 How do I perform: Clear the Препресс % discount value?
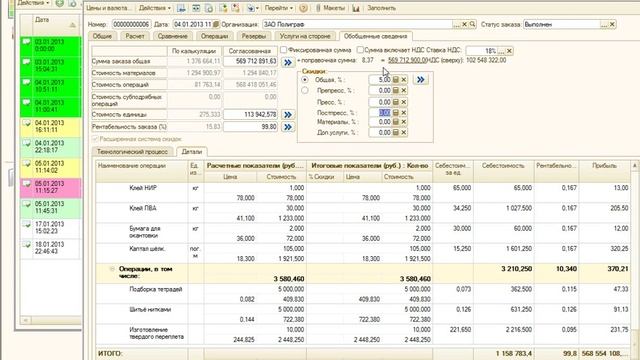tap(404, 90)
